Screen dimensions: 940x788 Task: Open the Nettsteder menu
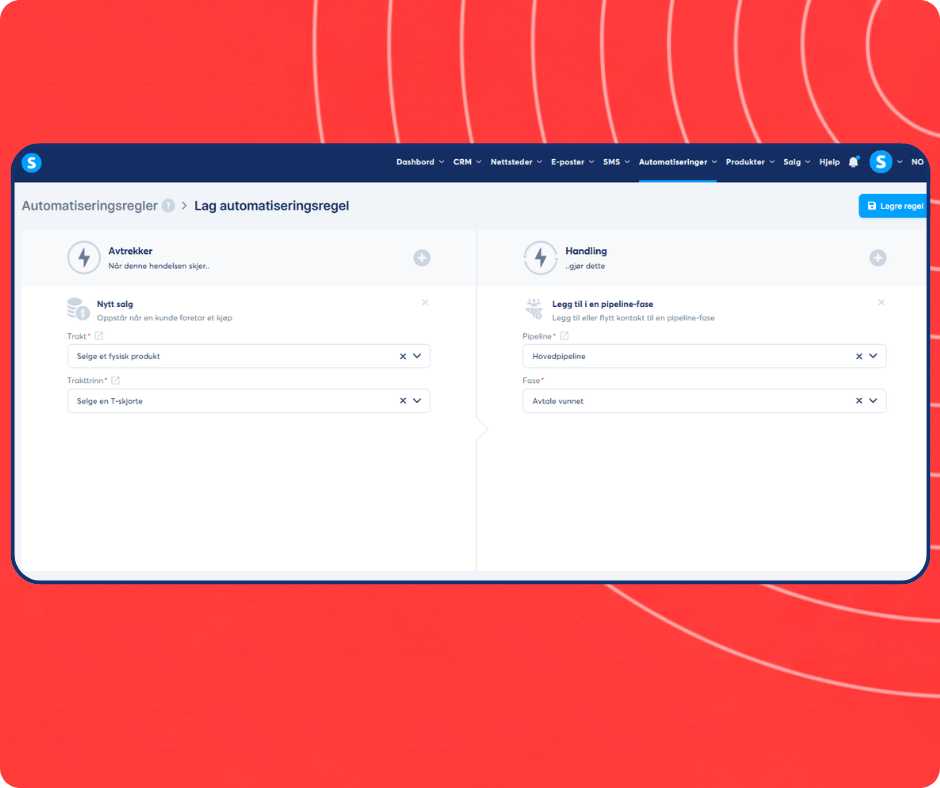[516, 162]
